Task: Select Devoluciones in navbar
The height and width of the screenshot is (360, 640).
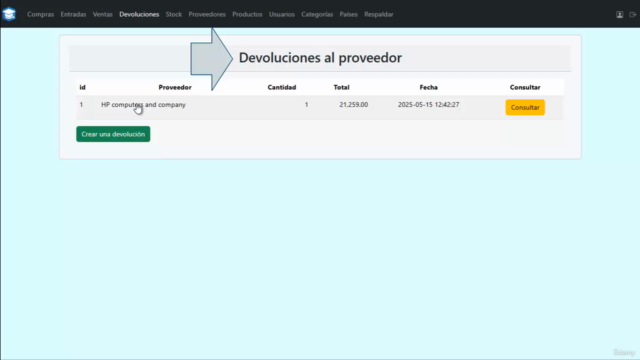Action: 139,14
